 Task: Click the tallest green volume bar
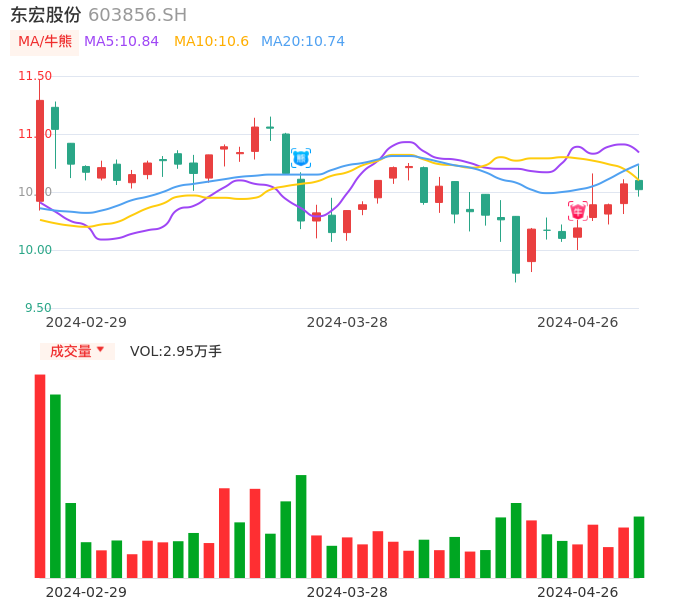click(x=56, y=486)
